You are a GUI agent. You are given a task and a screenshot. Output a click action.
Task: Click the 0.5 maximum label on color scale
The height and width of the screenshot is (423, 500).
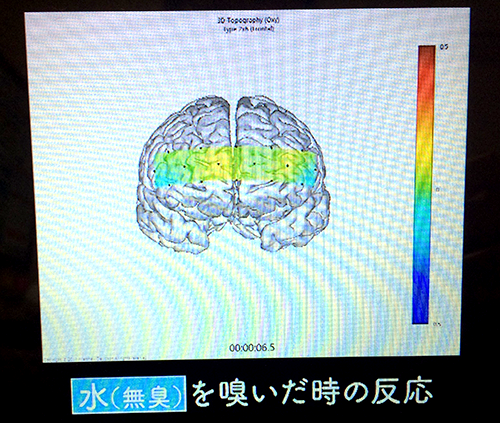coord(444,47)
